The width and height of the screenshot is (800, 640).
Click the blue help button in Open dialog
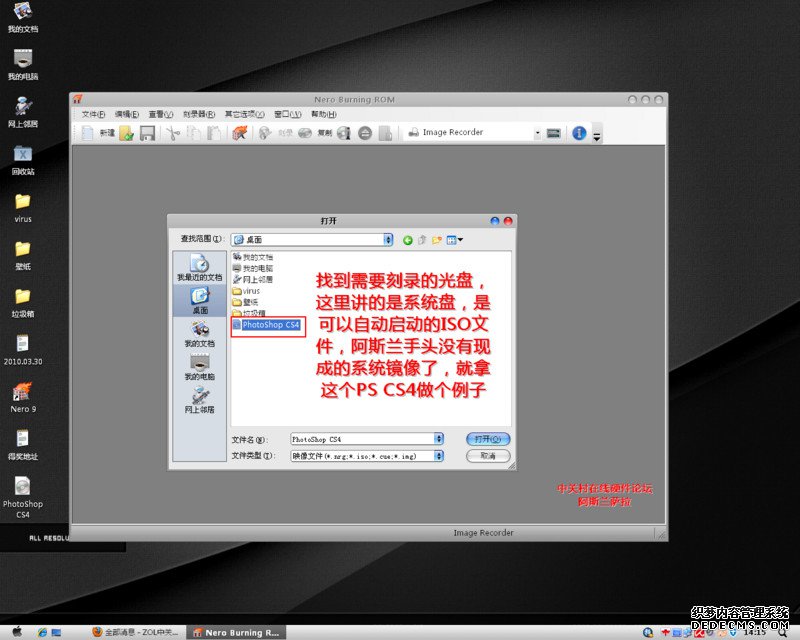pos(494,221)
